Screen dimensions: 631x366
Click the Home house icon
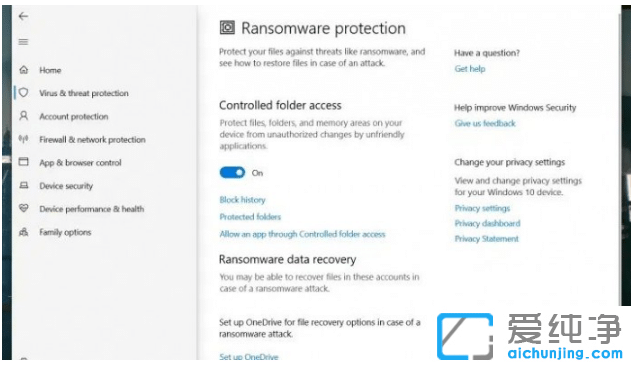point(24,70)
